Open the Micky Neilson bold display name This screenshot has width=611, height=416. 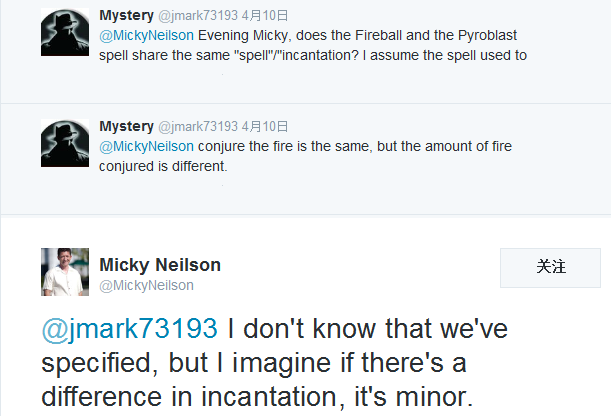[x=160, y=265]
